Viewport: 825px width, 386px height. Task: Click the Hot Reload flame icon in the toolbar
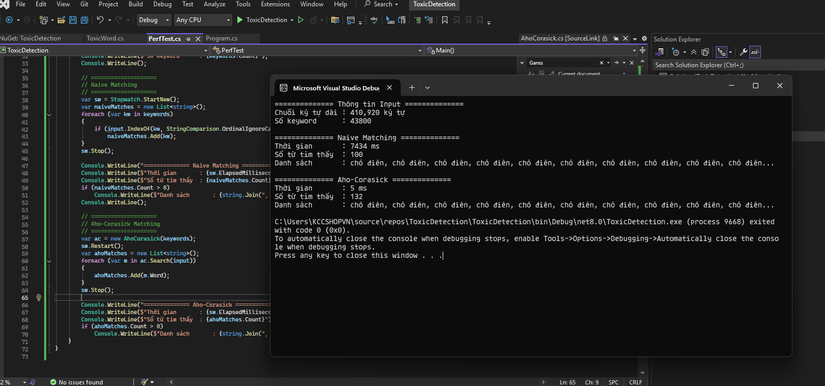[314, 20]
